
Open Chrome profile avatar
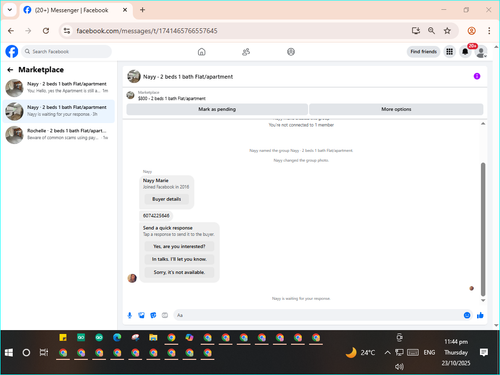pyautogui.click(x=471, y=31)
